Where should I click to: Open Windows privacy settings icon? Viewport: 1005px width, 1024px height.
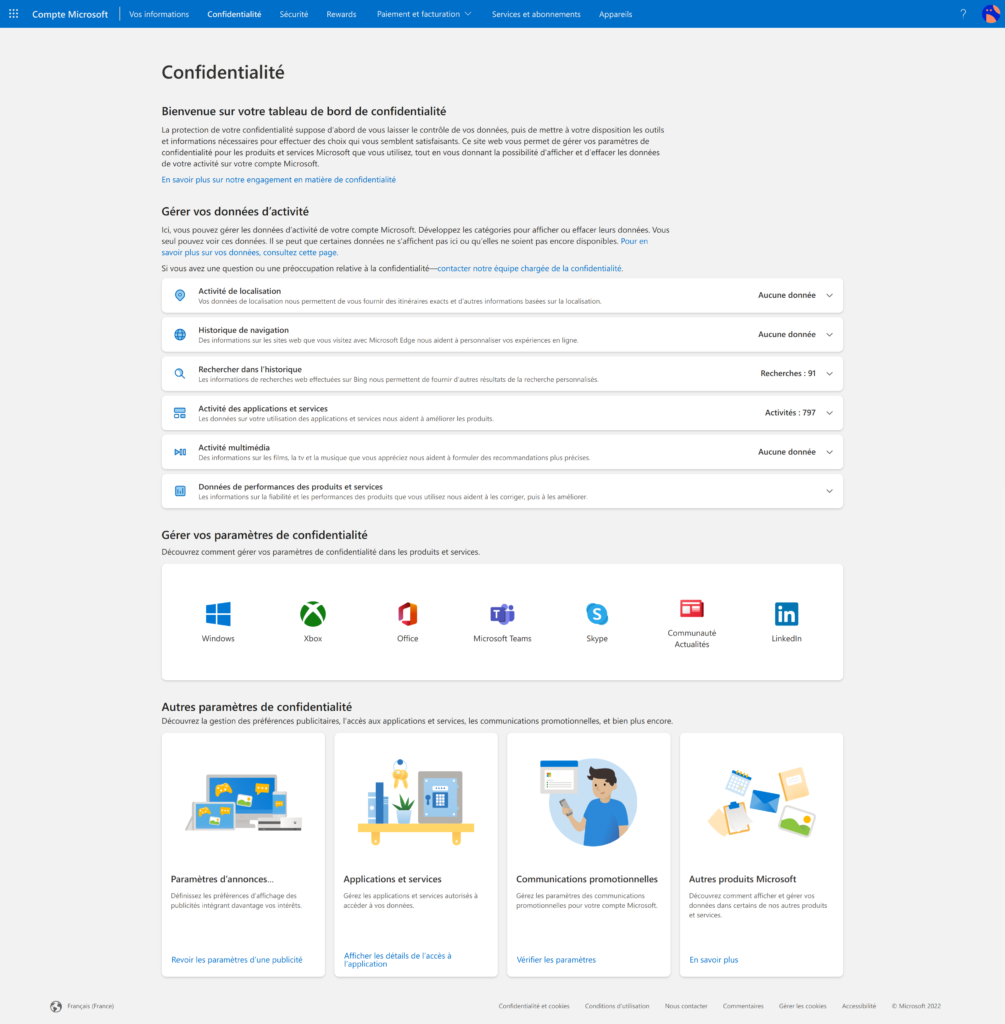click(218, 614)
